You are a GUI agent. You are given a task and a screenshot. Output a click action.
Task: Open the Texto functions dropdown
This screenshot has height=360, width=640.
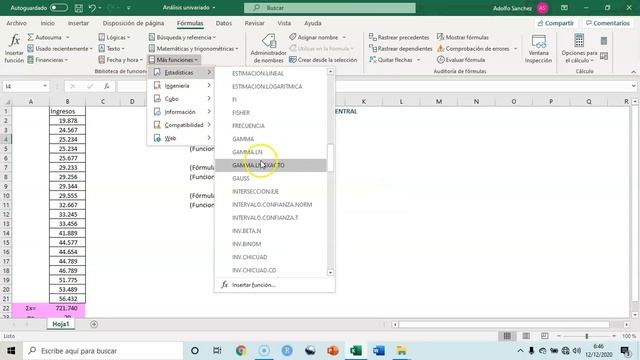coord(111,49)
